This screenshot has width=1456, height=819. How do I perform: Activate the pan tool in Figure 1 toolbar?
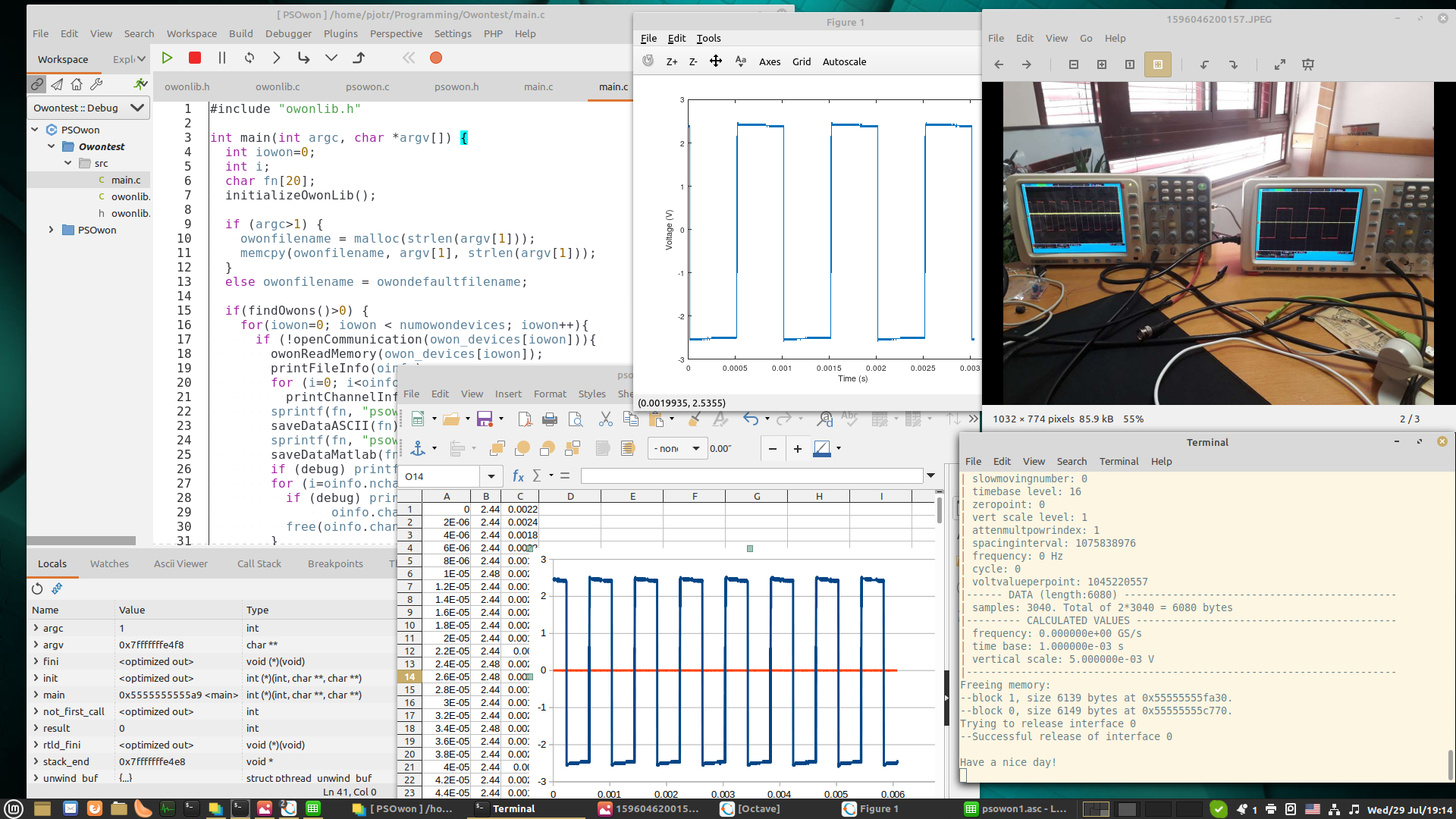(x=715, y=61)
